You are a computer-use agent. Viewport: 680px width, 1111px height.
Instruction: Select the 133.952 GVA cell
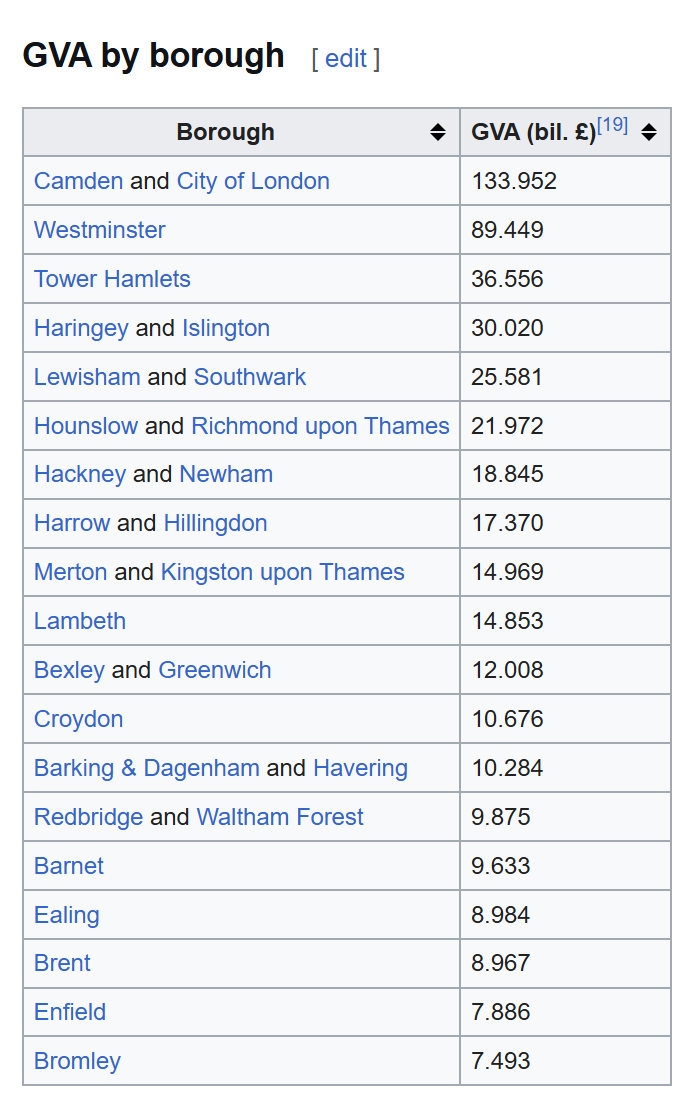coord(514,181)
